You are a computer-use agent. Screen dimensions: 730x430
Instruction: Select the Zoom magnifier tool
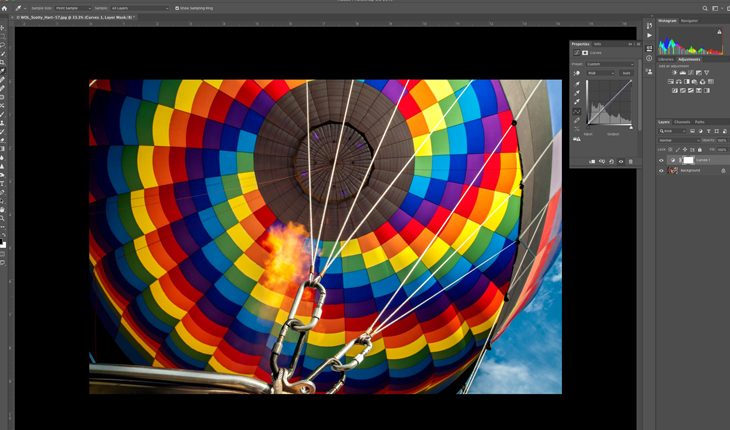click(x=2, y=218)
